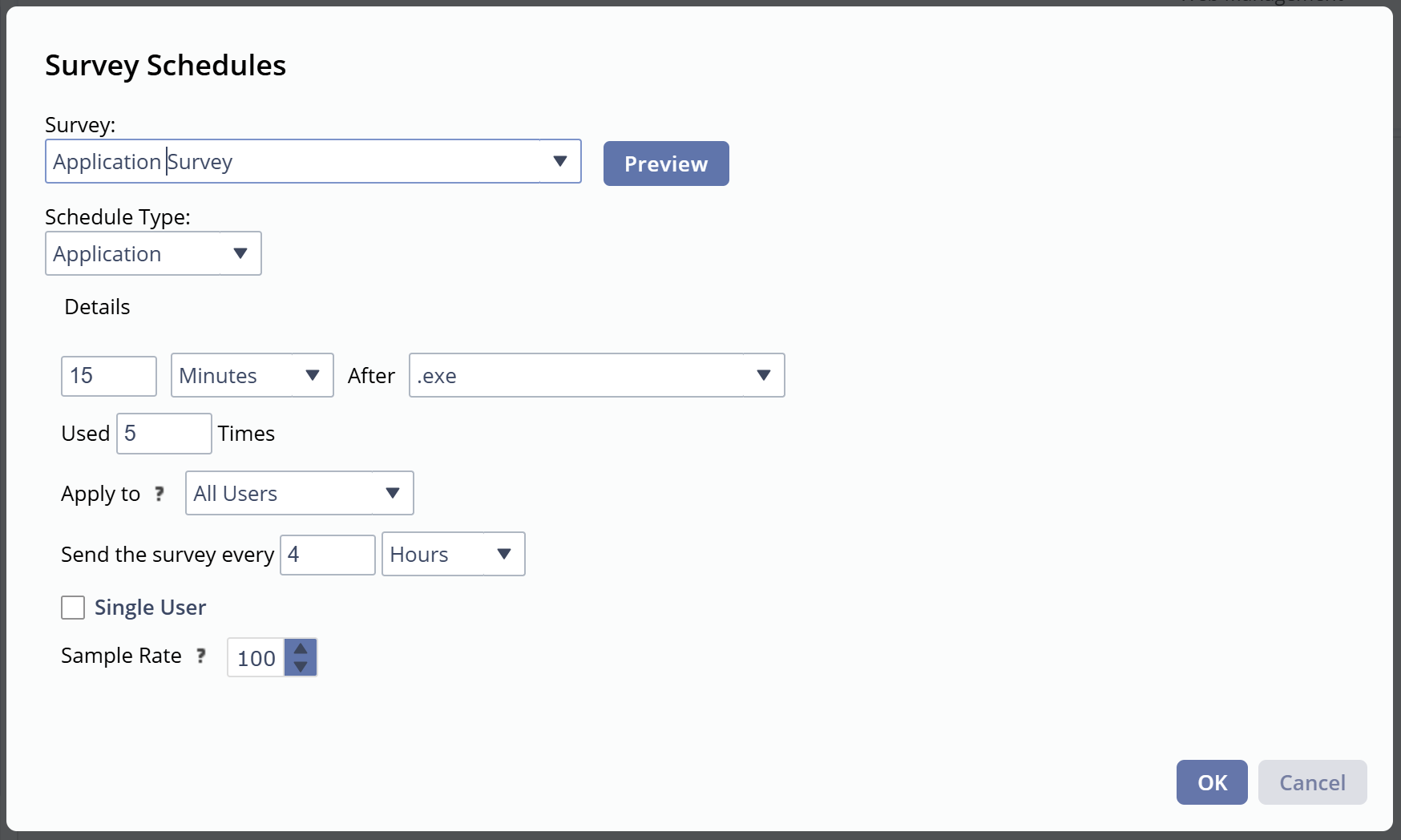Cancel the Survey Schedules dialog
This screenshot has width=1401, height=840.
pyautogui.click(x=1312, y=782)
